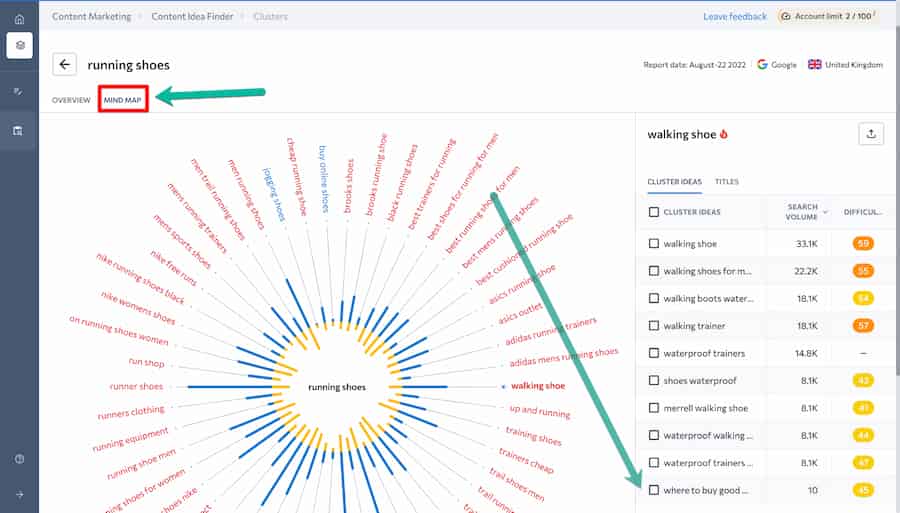The height and width of the screenshot is (513, 900).
Task: Select 'asics outlet' mind map node
Action: click(520, 313)
